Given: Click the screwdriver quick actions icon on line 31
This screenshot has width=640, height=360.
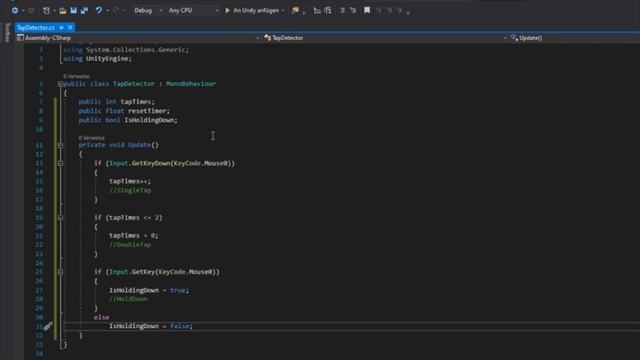Looking at the screenshot, I should (48, 326).
